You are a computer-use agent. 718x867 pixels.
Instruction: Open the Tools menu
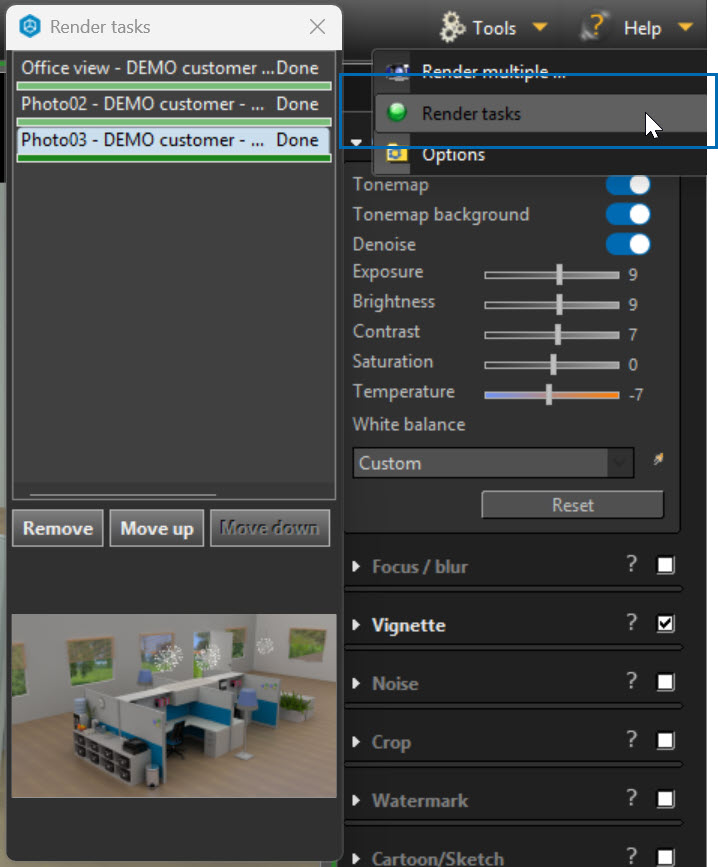point(494,28)
